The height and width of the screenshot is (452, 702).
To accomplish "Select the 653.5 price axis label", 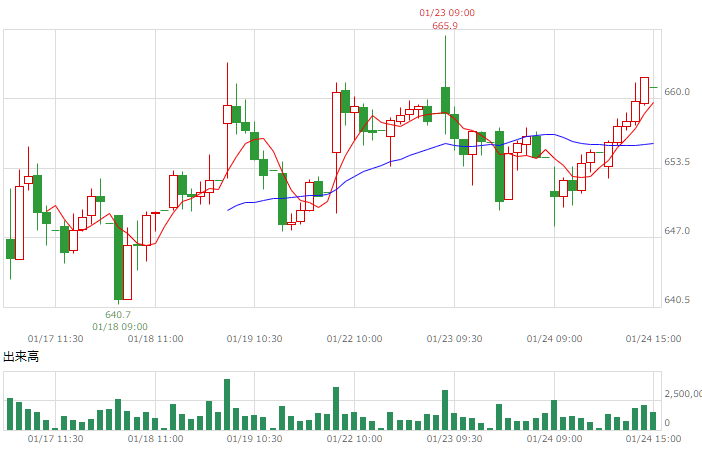I will coord(677,161).
